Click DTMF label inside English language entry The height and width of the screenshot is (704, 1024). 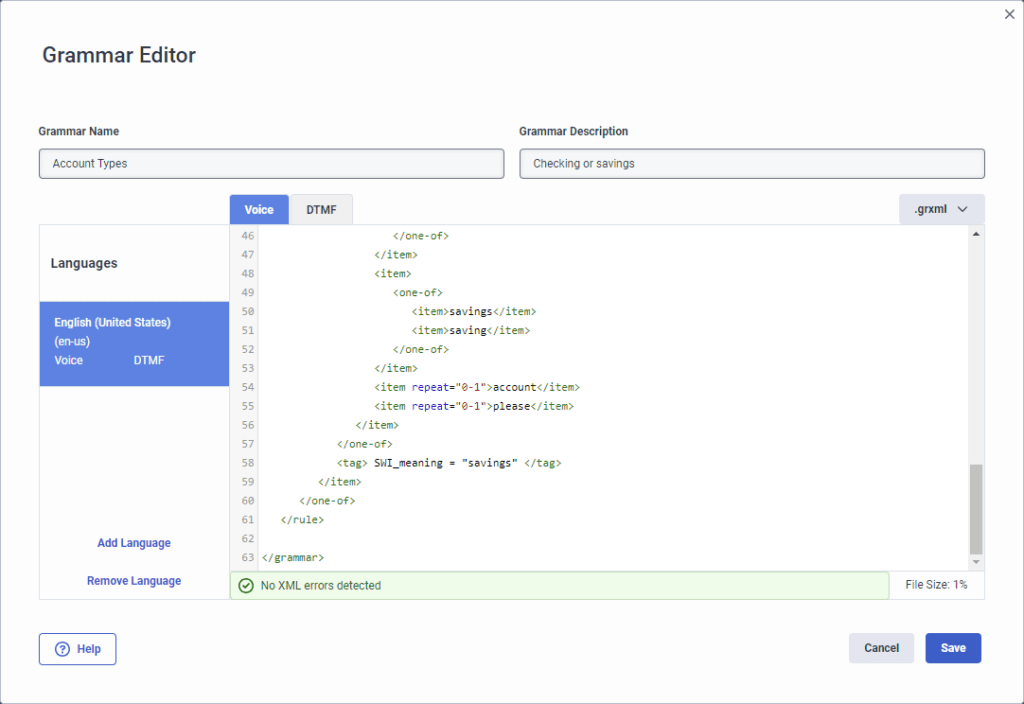click(x=149, y=360)
